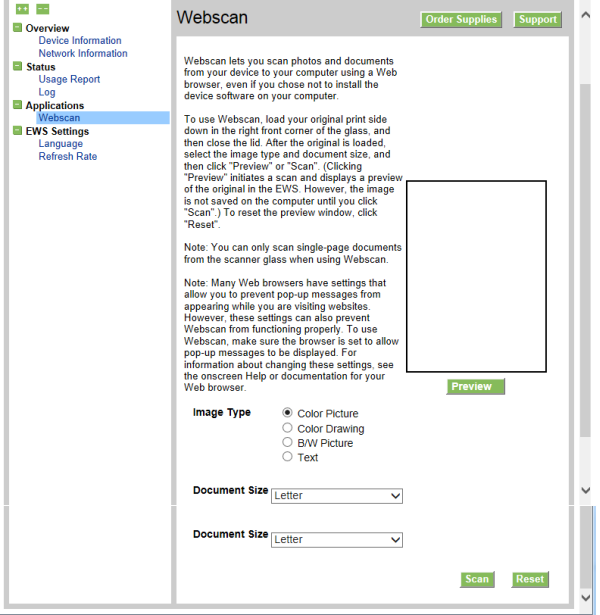
Task: Collapse the Overview section
Action: coord(17,27)
